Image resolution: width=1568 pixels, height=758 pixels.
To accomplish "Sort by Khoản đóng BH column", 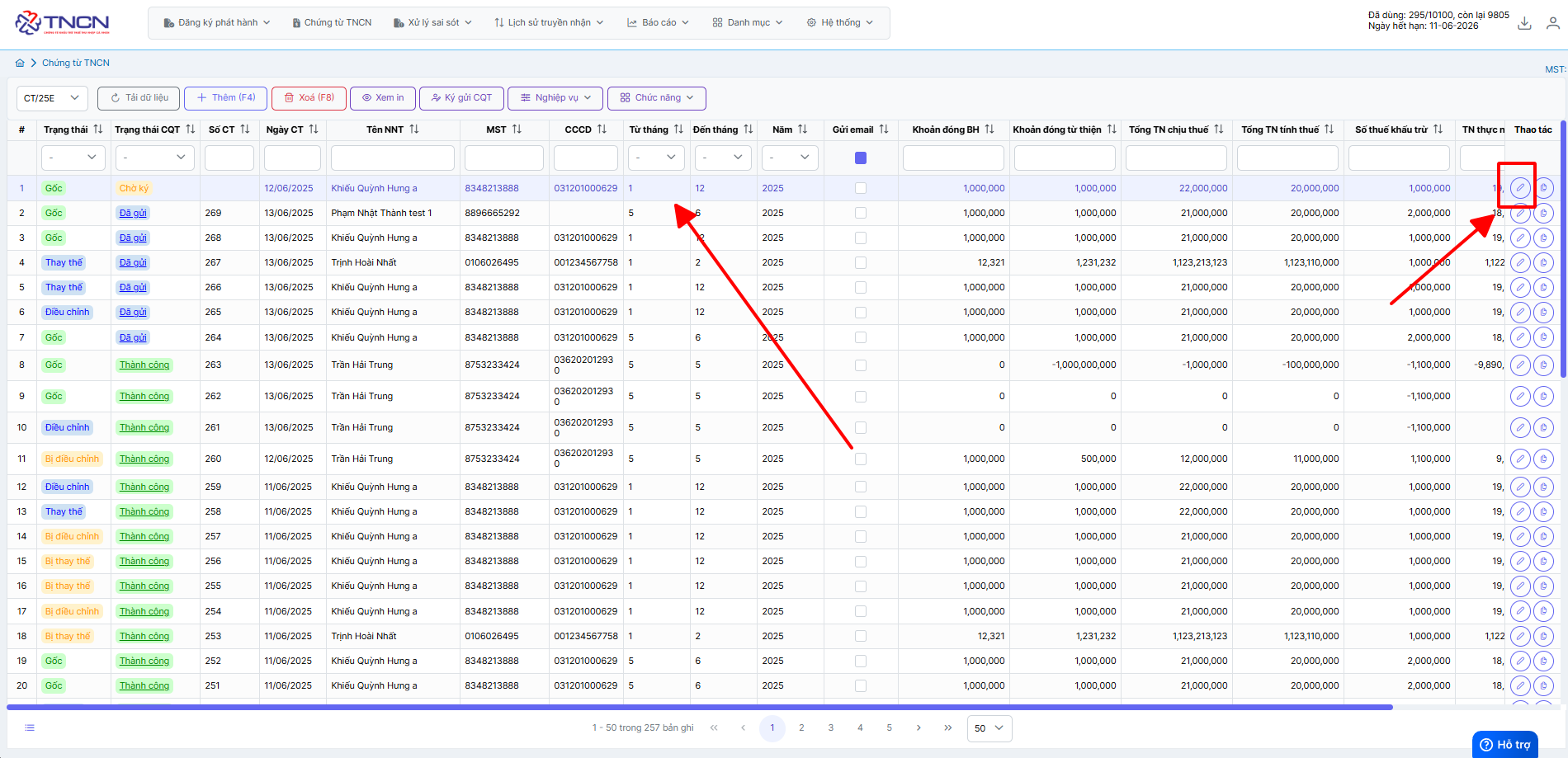I will (x=989, y=129).
